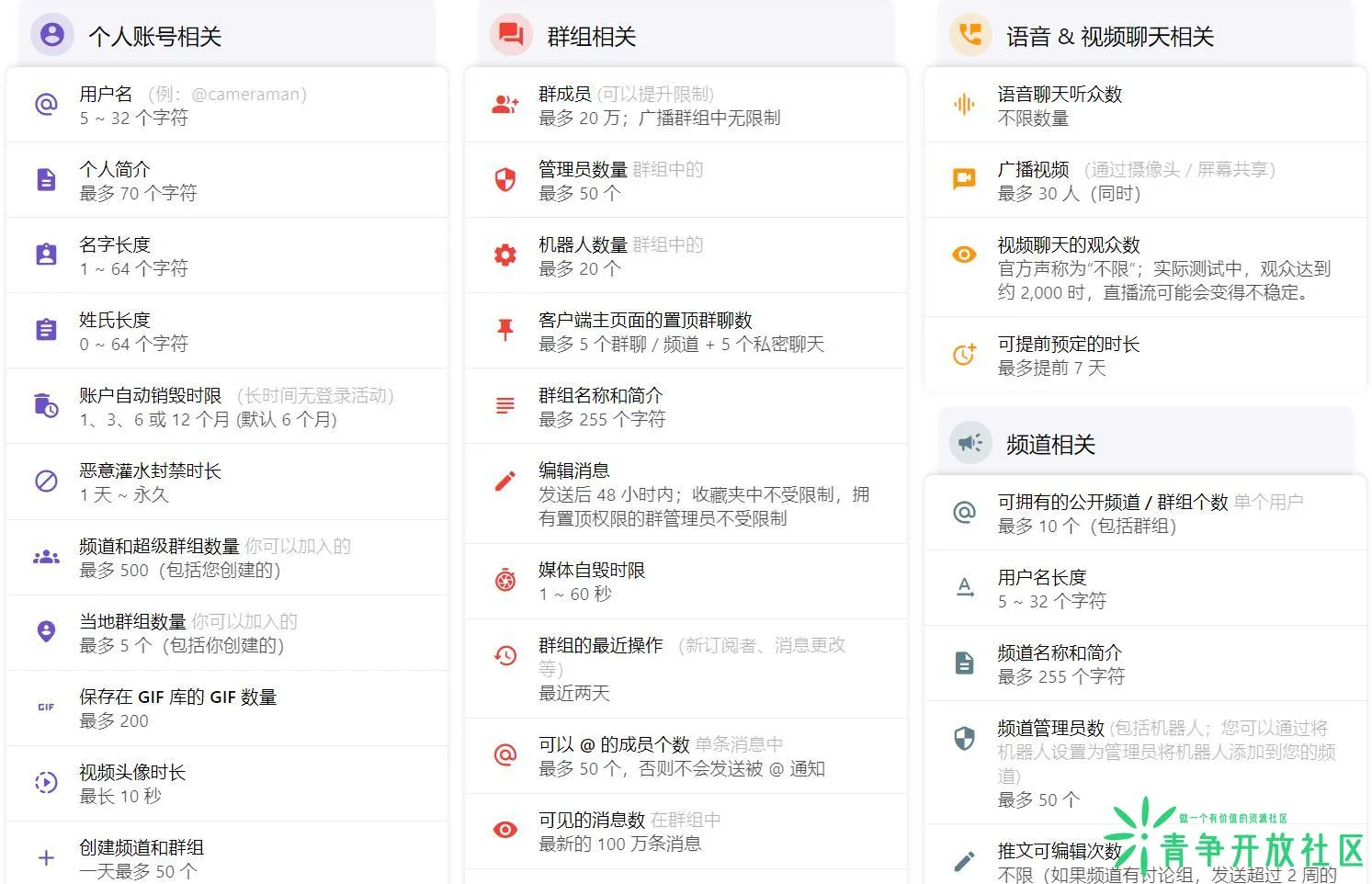Click the text 最新的 100 万条消息
Screen dimensions: 1372x884
pyautogui.click(x=619, y=844)
